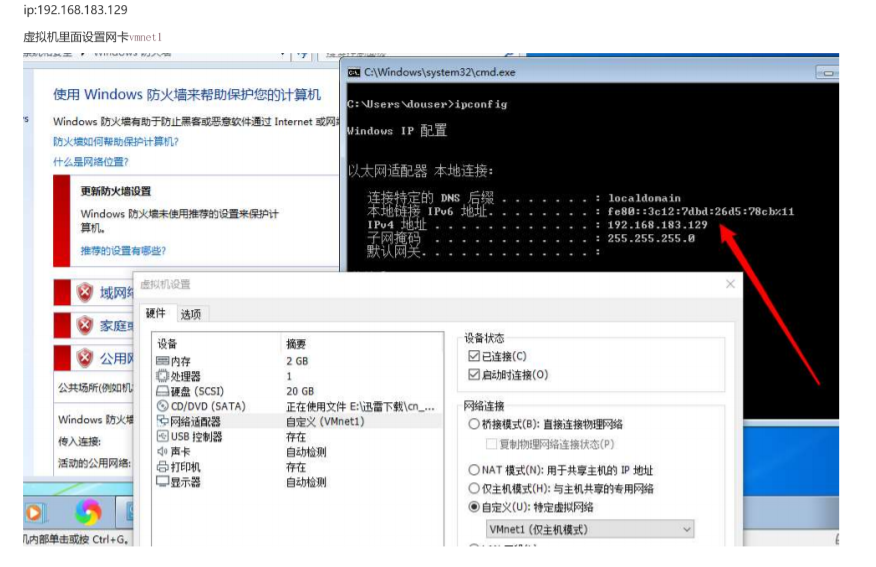Select the CD/DVD (SATA) drive icon
This screenshot has height=567, width=876.
click(162, 406)
